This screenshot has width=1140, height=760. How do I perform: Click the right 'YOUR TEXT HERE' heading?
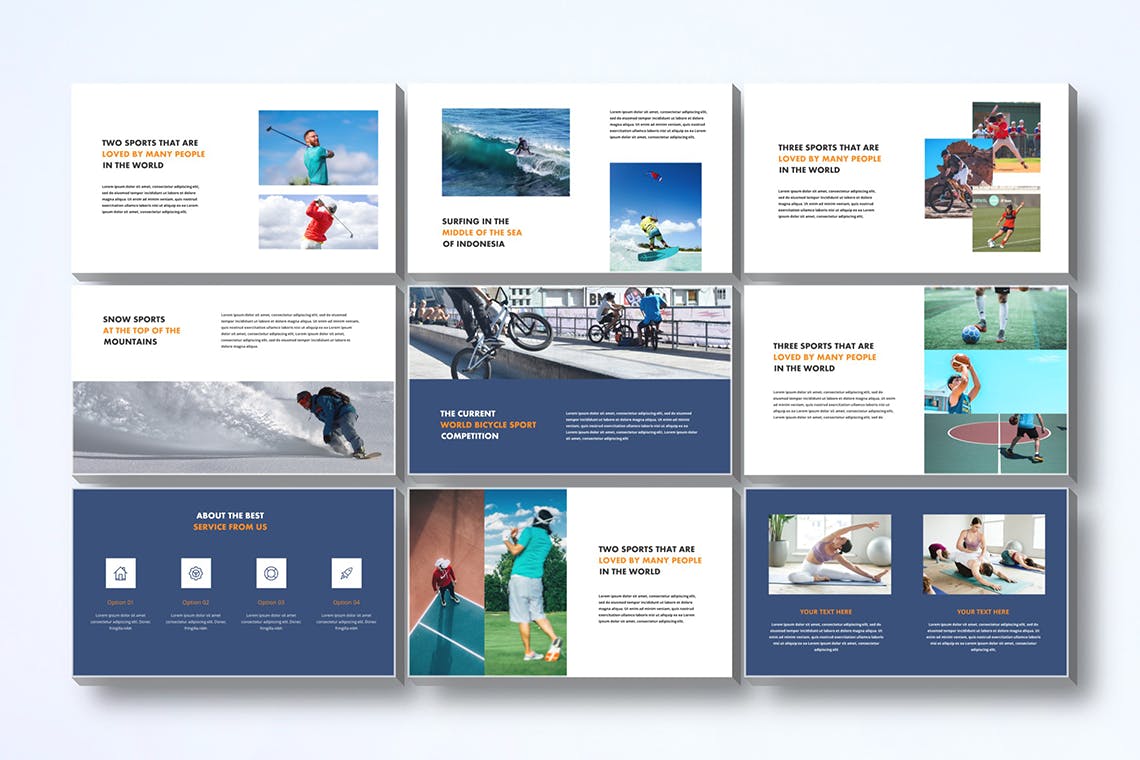point(982,611)
